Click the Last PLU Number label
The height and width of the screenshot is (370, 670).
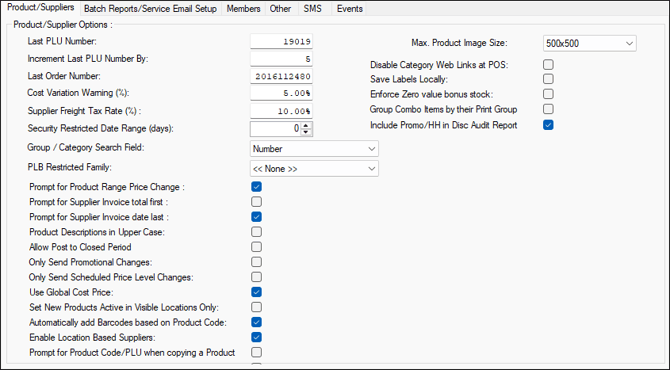point(62,41)
